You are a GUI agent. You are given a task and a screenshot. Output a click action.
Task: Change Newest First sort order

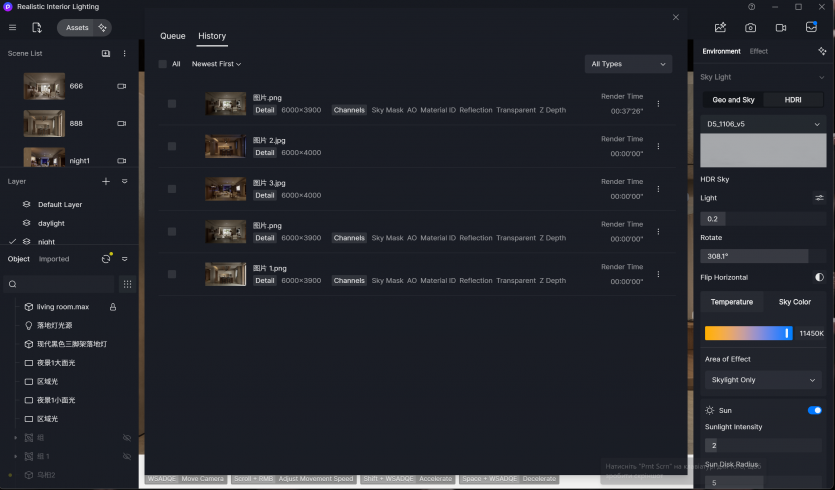[x=217, y=64]
